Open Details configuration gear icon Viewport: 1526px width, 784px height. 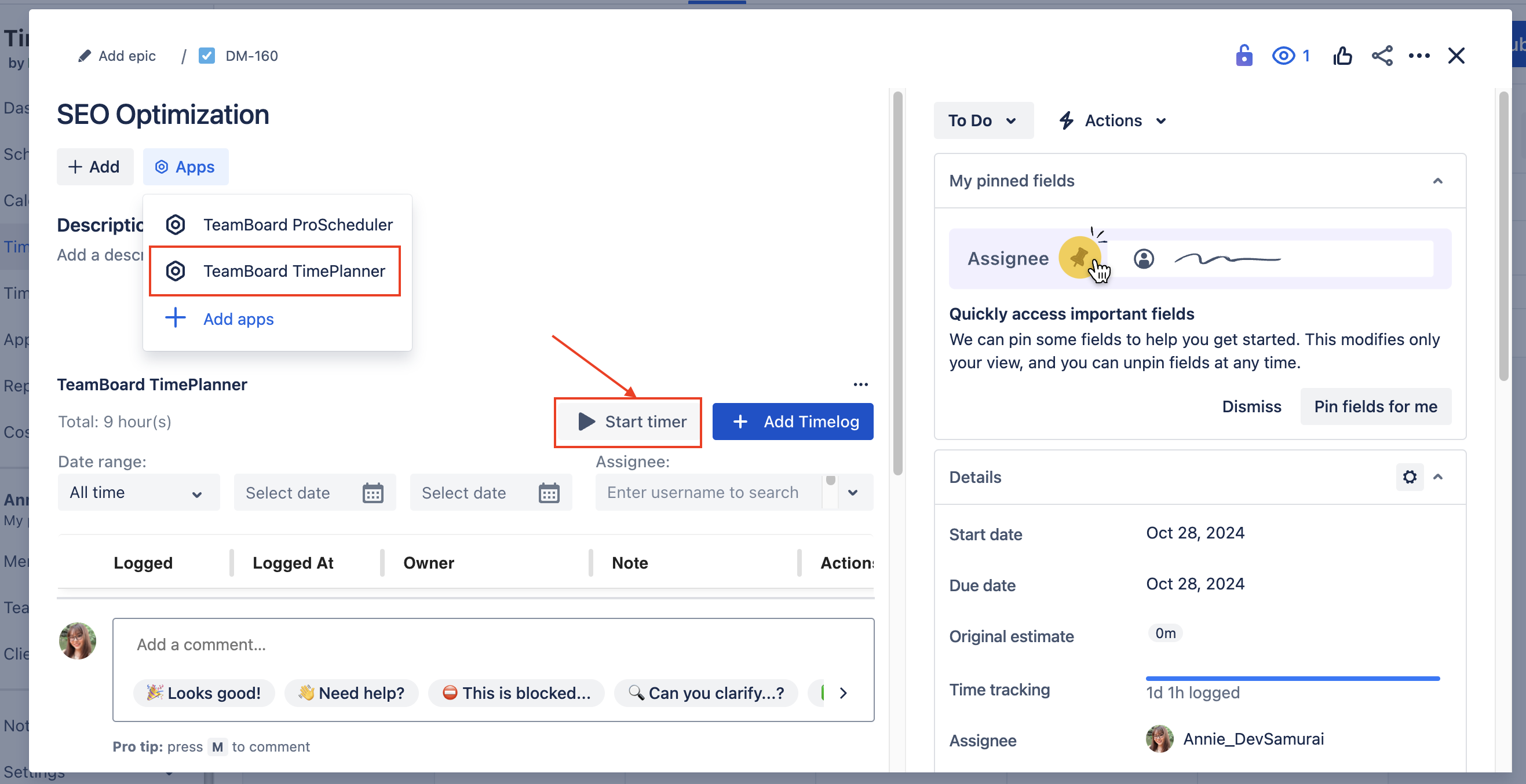pos(1410,477)
